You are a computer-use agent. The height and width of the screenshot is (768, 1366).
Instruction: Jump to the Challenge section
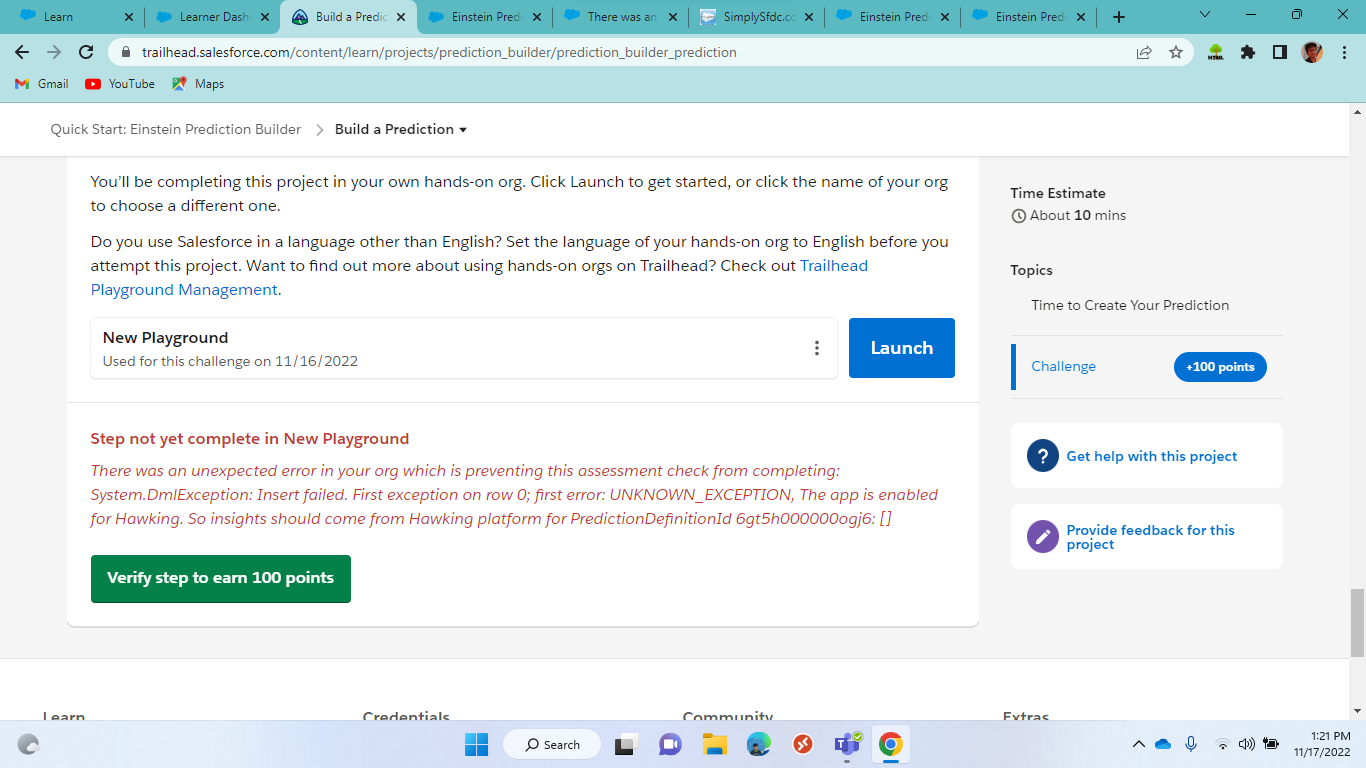tap(1064, 367)
